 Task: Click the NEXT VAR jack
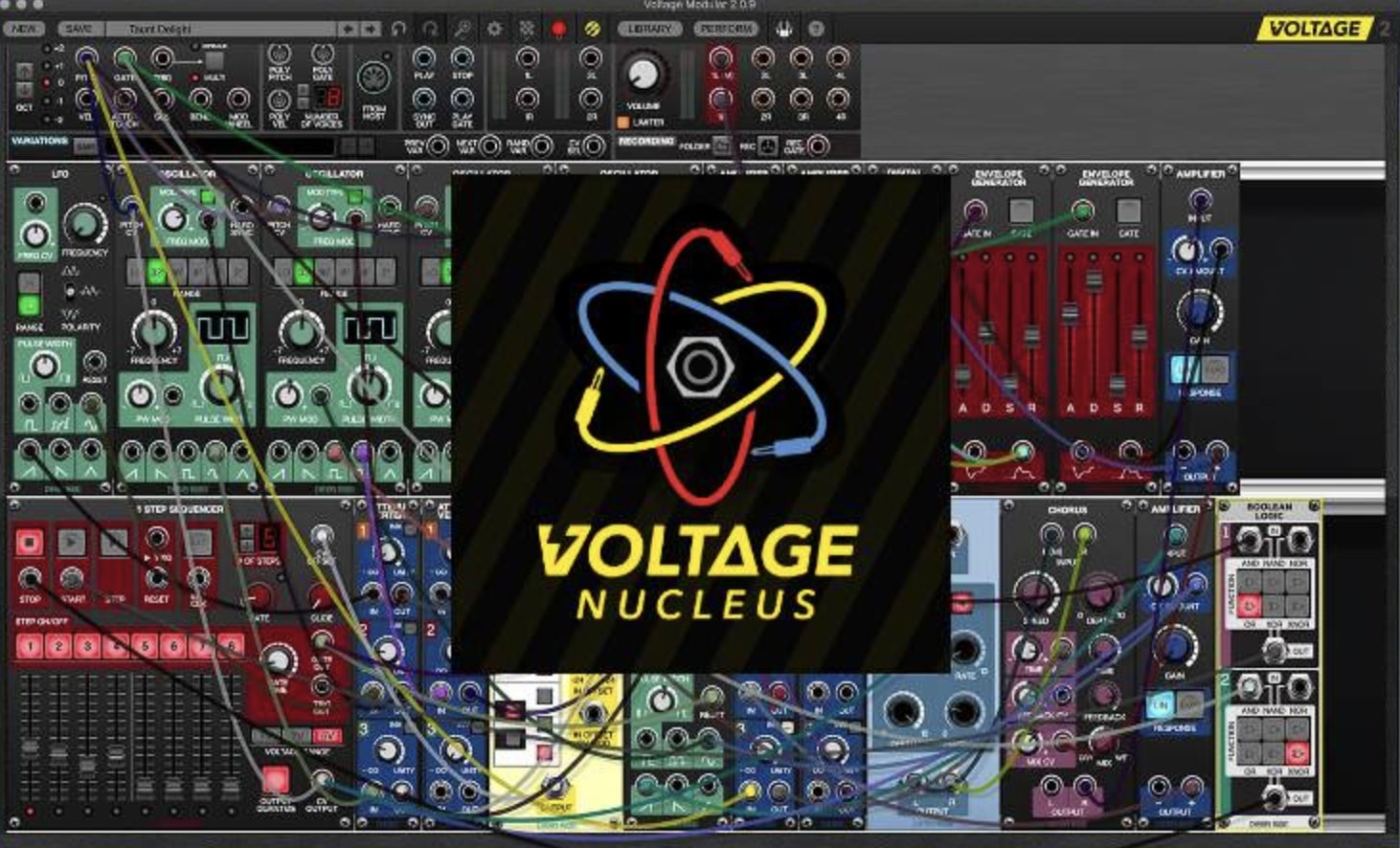coord(489,145)
